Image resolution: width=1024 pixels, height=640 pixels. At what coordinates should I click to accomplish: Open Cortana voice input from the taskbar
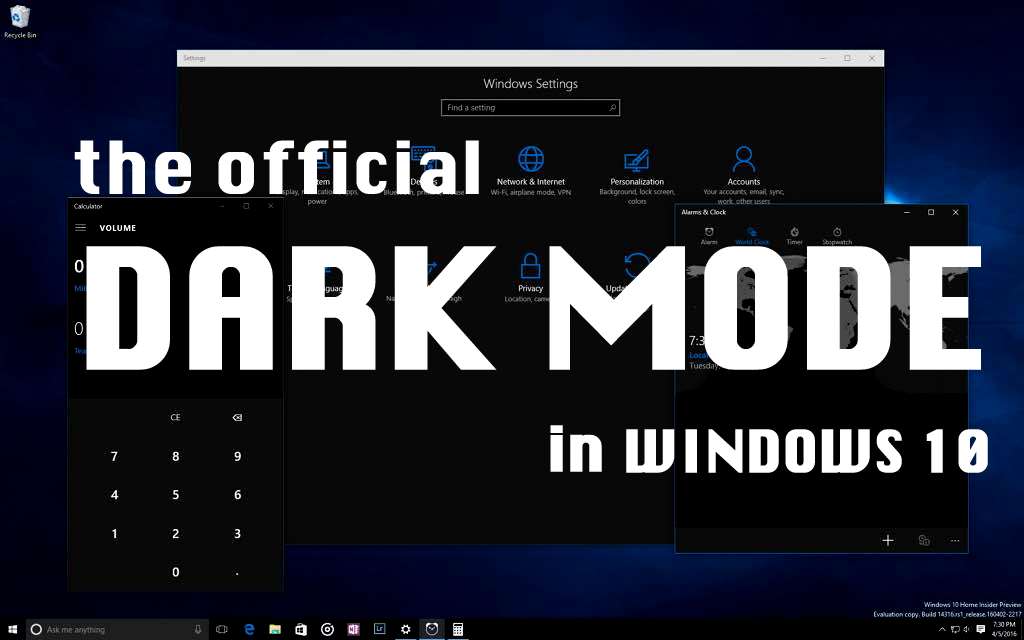pyautogui.click(x=197, y=629)
